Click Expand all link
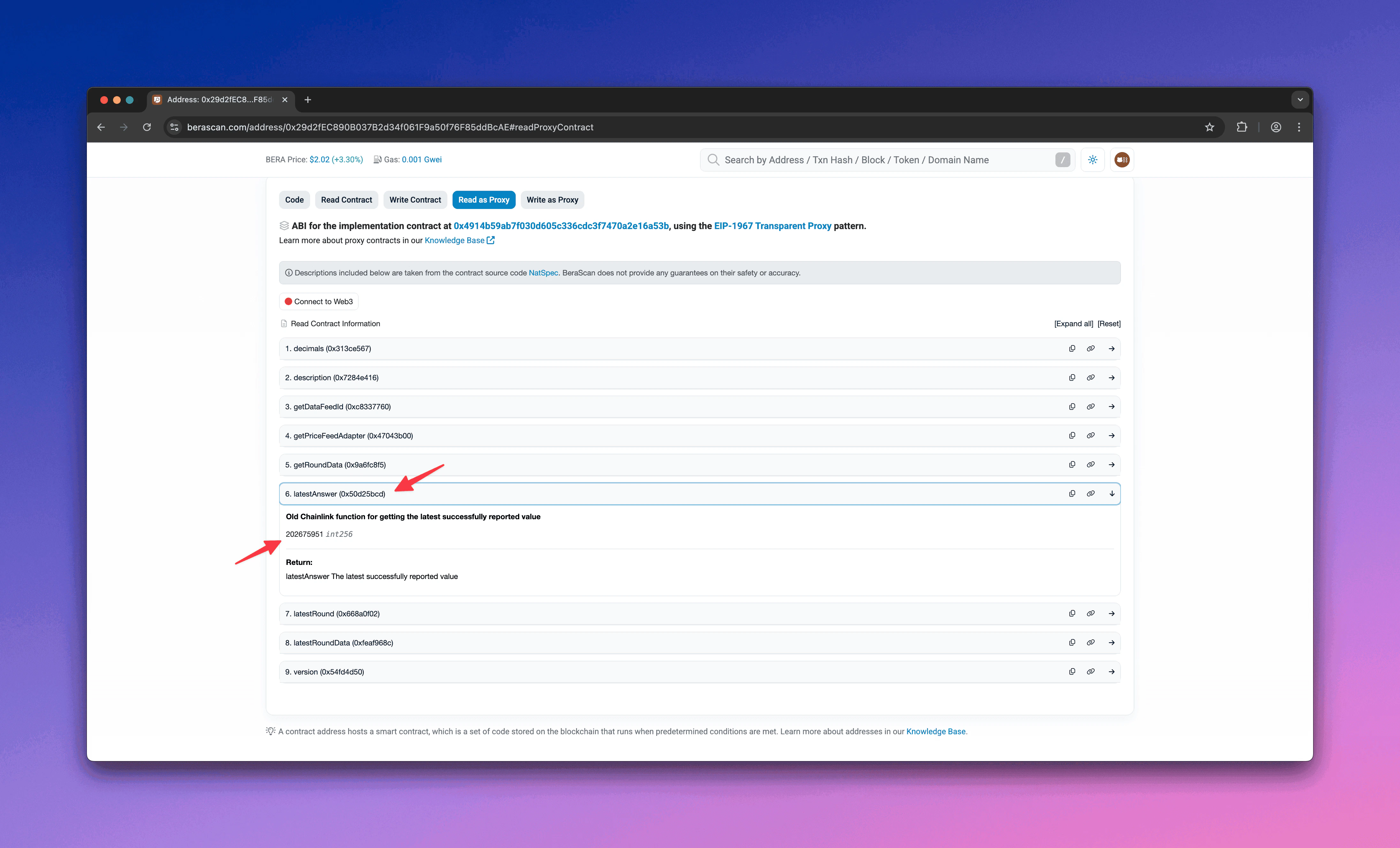 pyautogui.click(x=1073, y=323)
